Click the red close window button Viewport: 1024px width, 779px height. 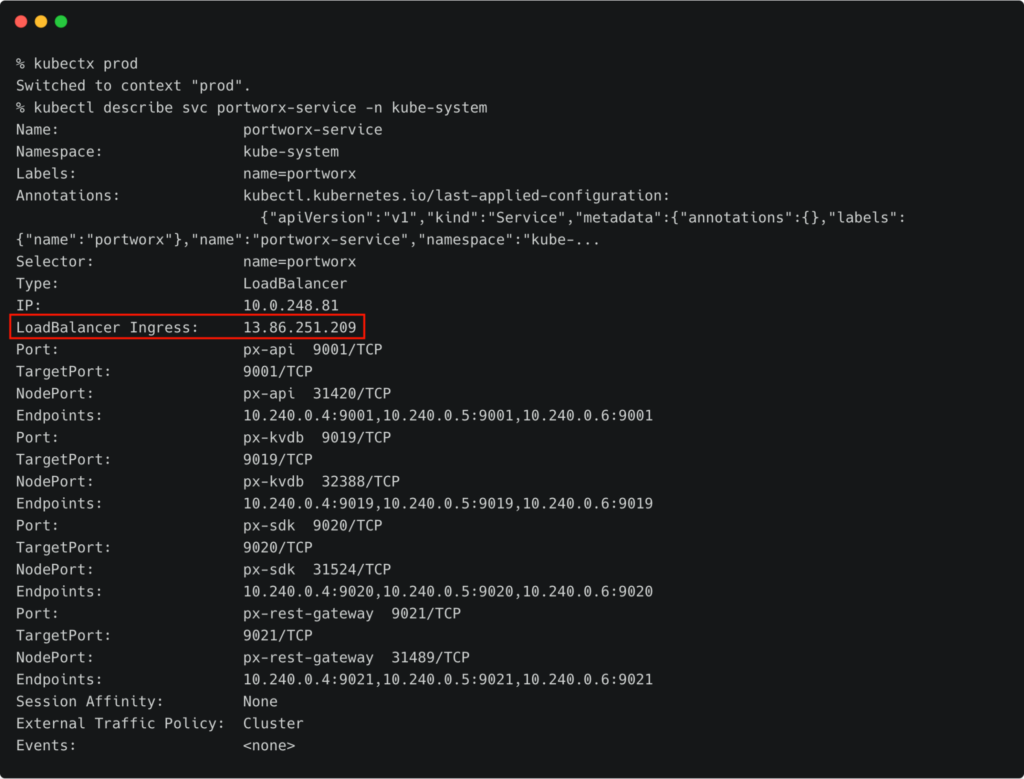[x=21, y=21]
